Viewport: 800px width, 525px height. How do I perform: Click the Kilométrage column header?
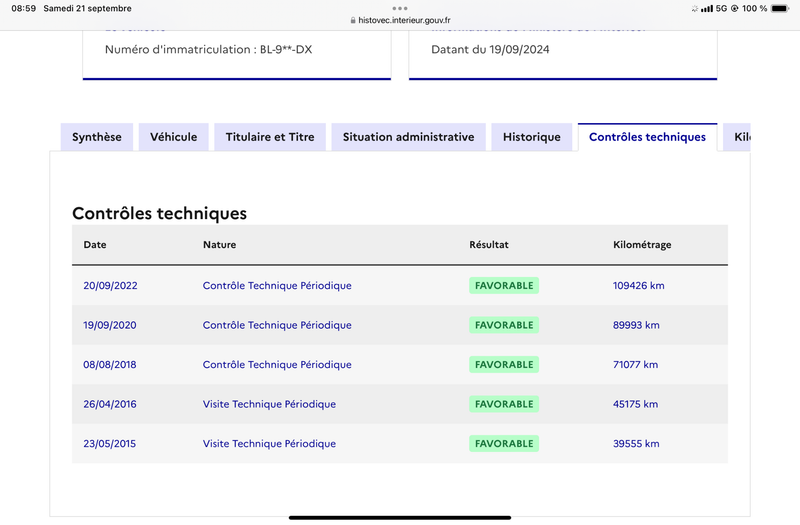(642, 245)
